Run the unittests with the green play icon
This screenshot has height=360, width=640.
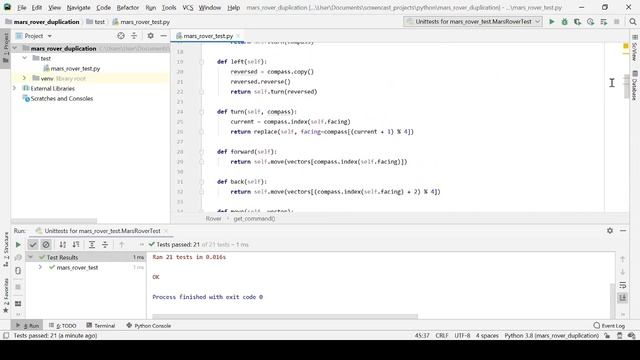(551, 22)
